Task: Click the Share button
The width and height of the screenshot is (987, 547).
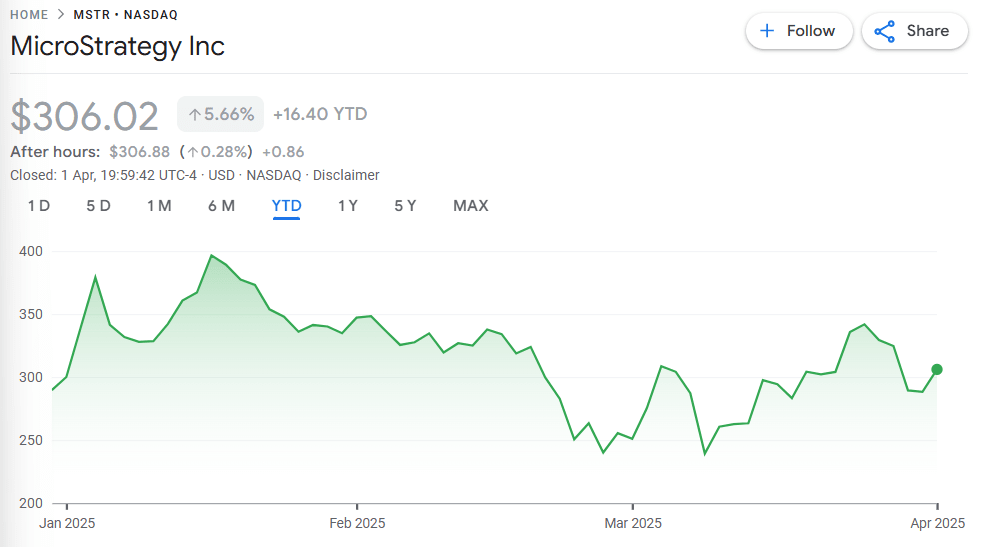Action: click(915, 31)
